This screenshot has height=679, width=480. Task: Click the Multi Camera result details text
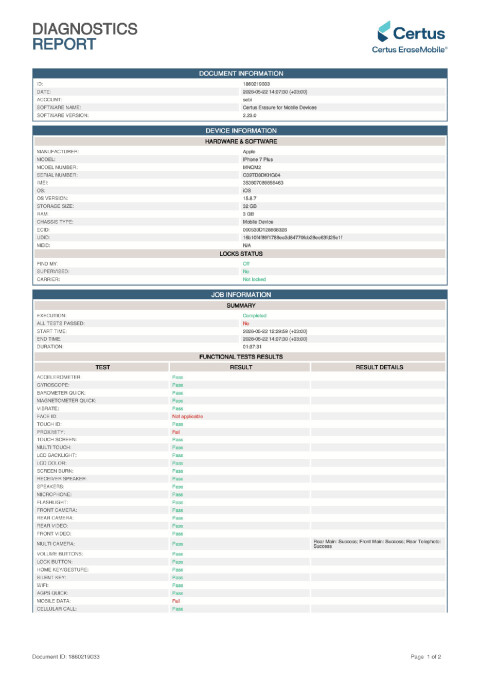tap(376, 543)
